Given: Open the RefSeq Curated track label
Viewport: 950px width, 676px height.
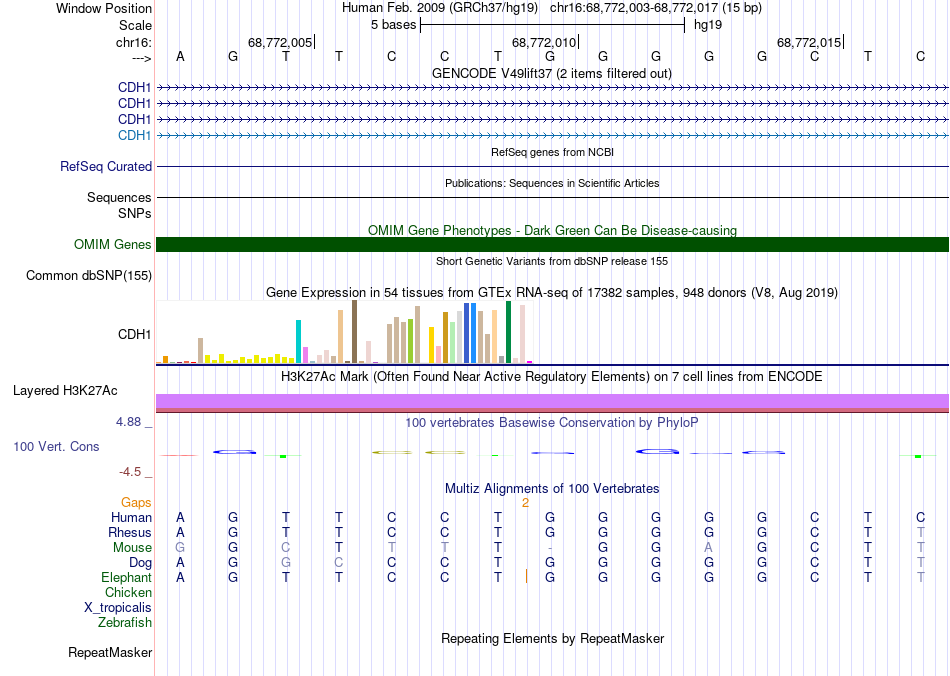Looking at the screenshot, I should [x=106, y=167].
